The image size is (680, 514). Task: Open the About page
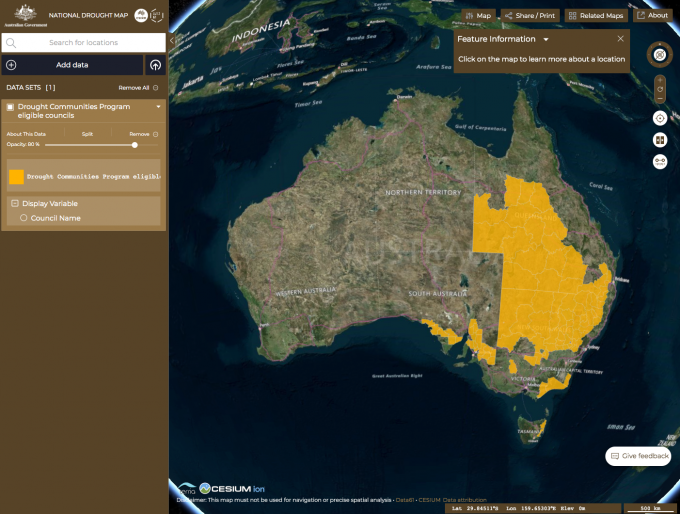[x=653, y=16]
